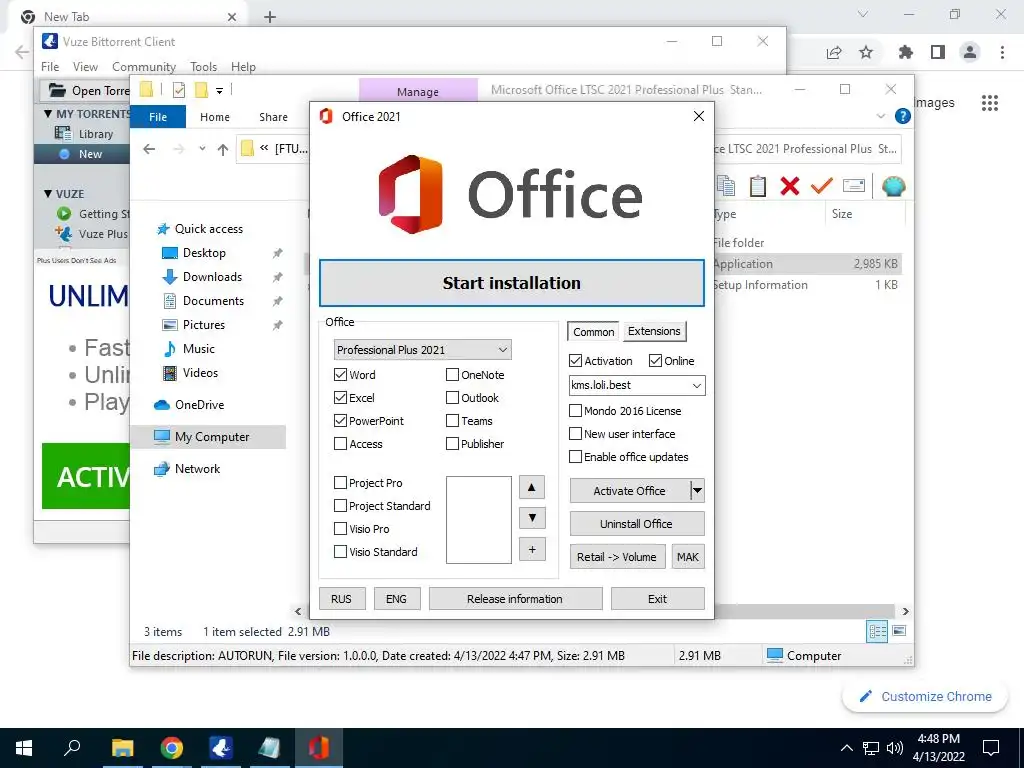The height and width of the screenshot is (768, 1024).
Task: Select Music in the navigation pane
Action: click(x=199, y=349)
